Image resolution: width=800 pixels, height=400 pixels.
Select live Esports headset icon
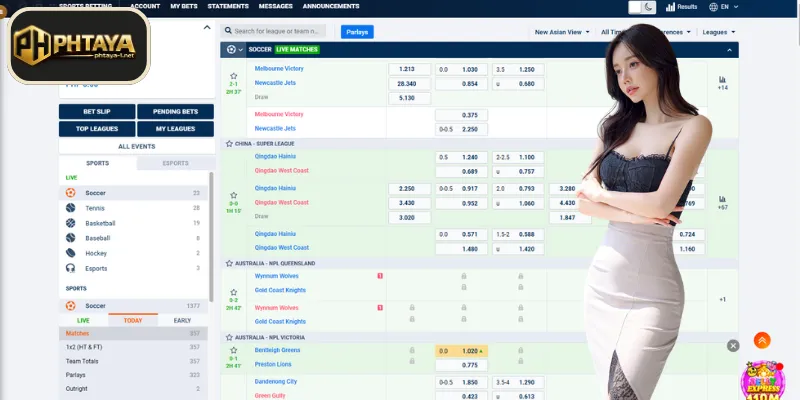pos(70,268)
